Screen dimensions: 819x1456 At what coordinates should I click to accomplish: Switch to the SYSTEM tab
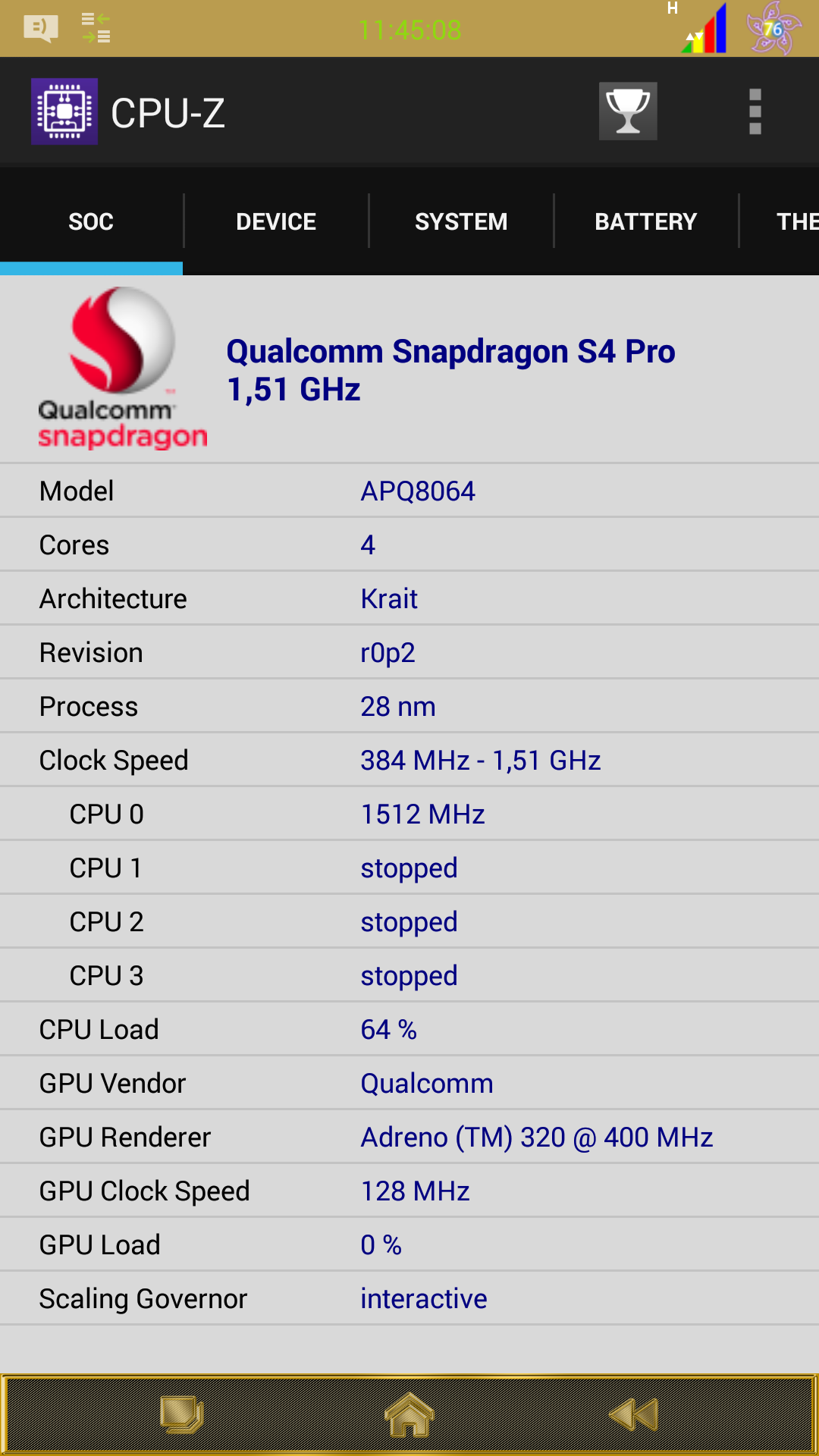pyautogui.click(x=461, y=221)
